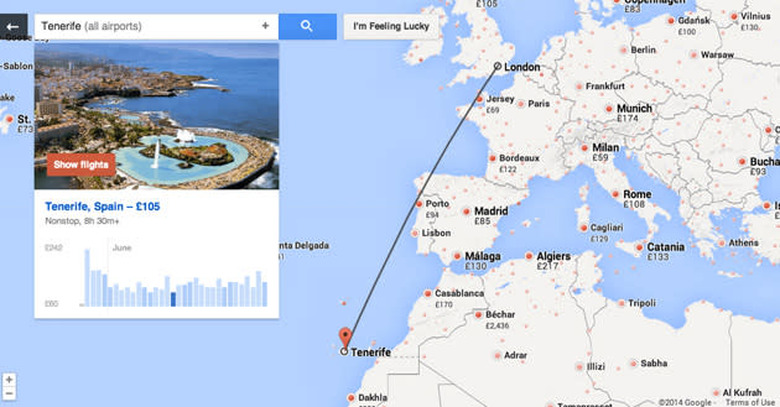Open the Tenerife, Spain – £105 link
780x407 pixels.
click(x=103, y=206)
